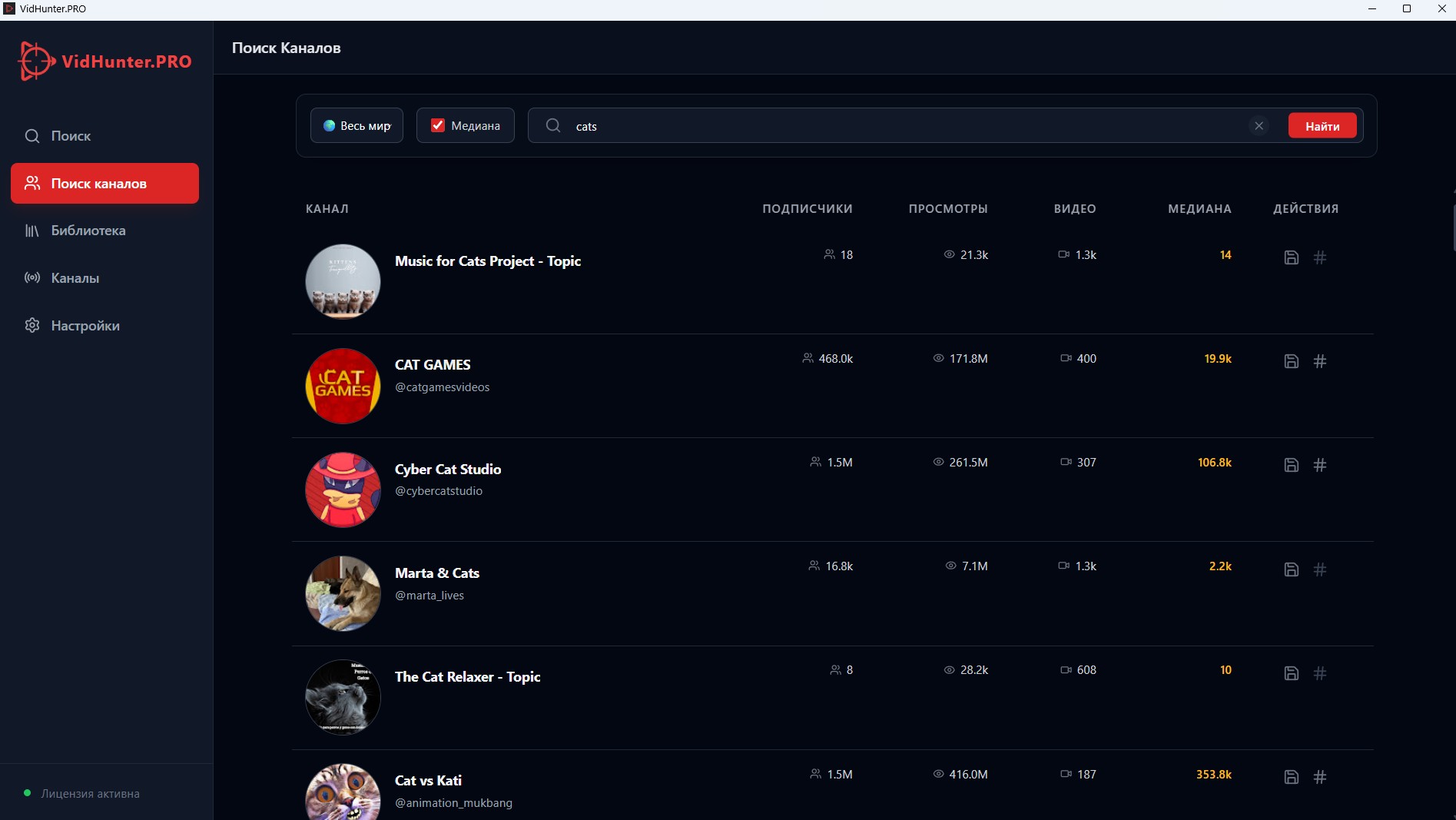Image resolution: width=1456 pixels, height=820 pixels.
Task: Save The Cat Relaxer channel
Action: click(1292, 673)
